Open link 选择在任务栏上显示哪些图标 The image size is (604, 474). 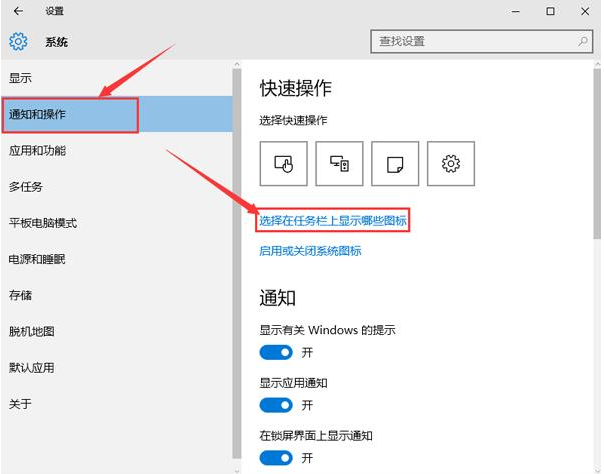(x=333, y=220)
